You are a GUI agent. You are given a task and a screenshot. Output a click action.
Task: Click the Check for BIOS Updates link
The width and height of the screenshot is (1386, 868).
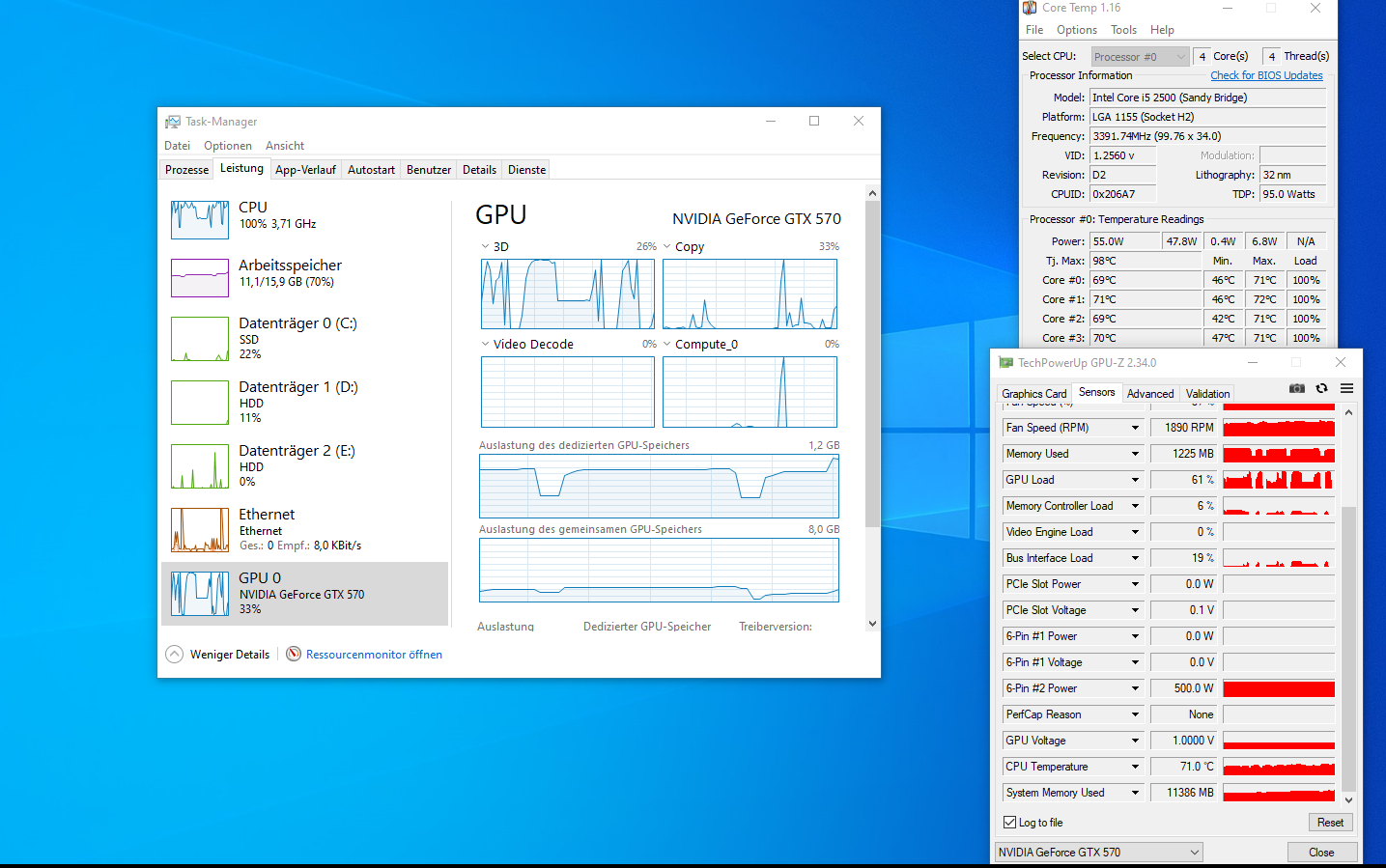click(1266, 75)
